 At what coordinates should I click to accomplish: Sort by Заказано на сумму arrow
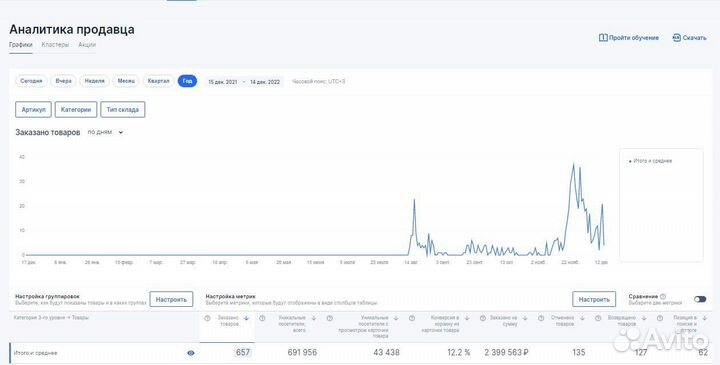click(525, 318)
